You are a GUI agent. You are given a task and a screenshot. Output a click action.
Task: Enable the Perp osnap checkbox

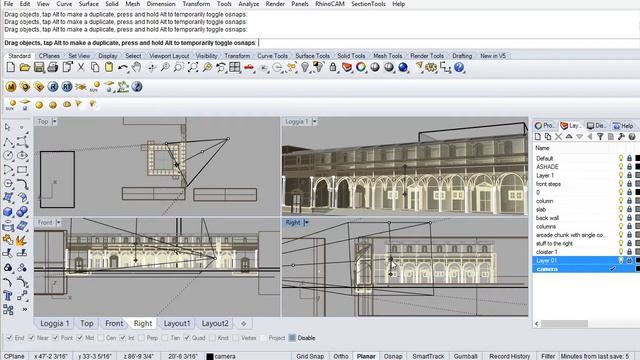[141, 338]
